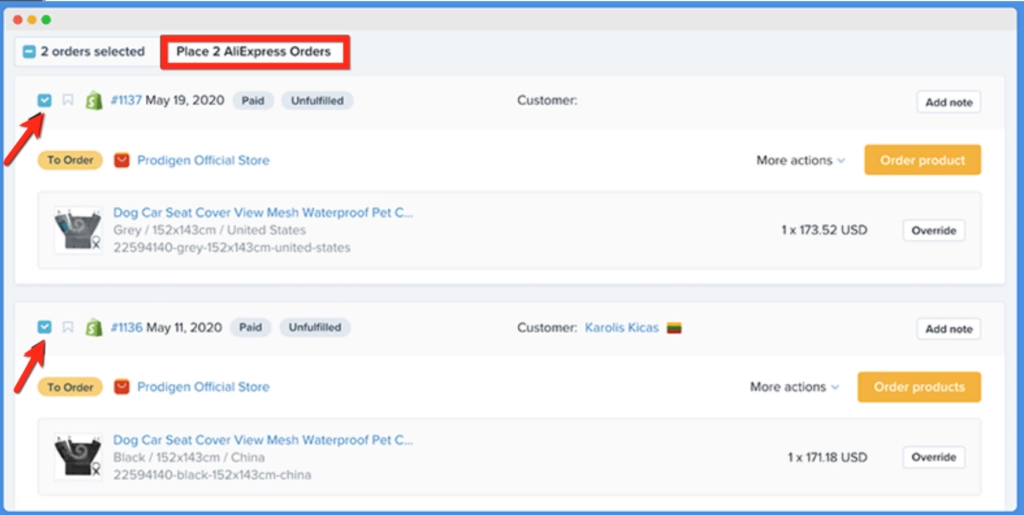
Task: Expand More actions for order #1136
Action: click(x=794, y=386)
